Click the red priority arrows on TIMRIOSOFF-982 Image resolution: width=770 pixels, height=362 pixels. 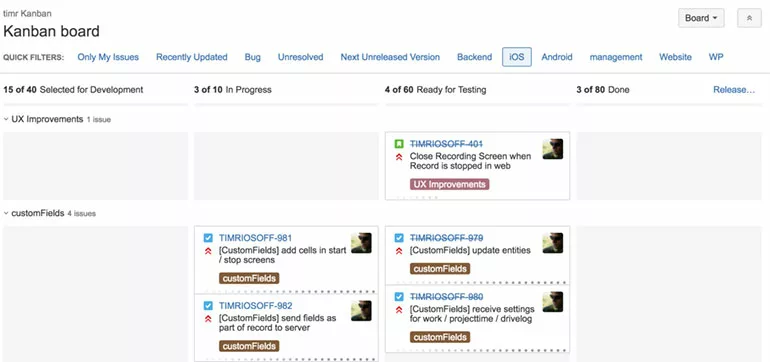coord(208,319)
